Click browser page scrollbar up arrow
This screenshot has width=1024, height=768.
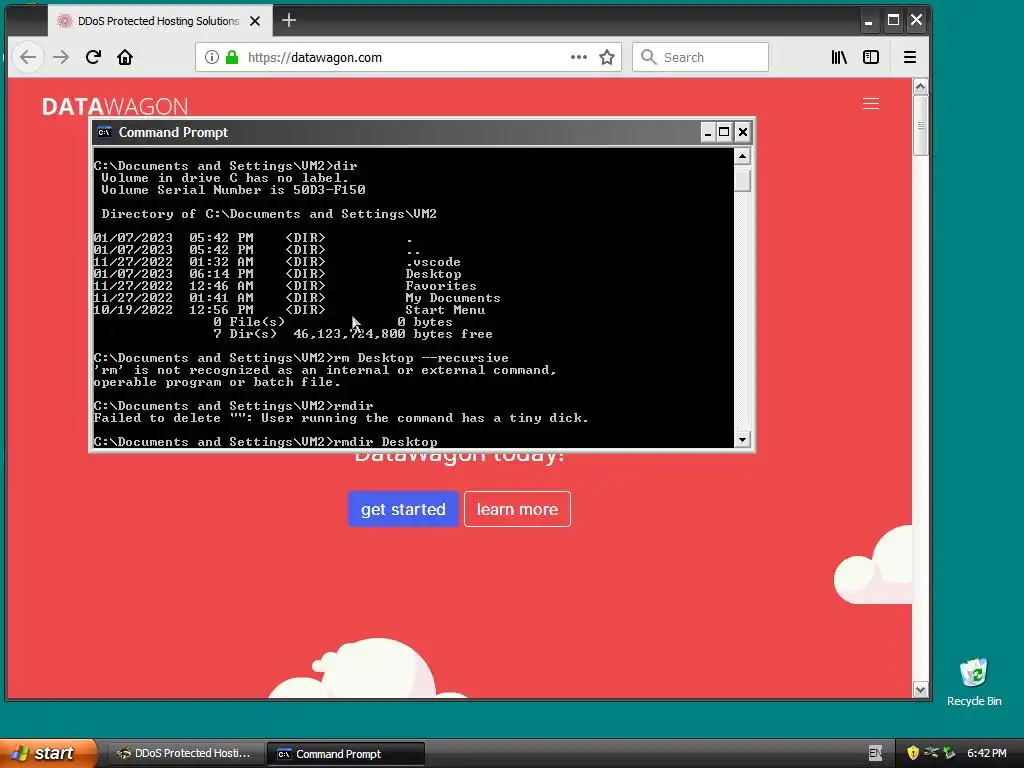(x=920, y=86)
